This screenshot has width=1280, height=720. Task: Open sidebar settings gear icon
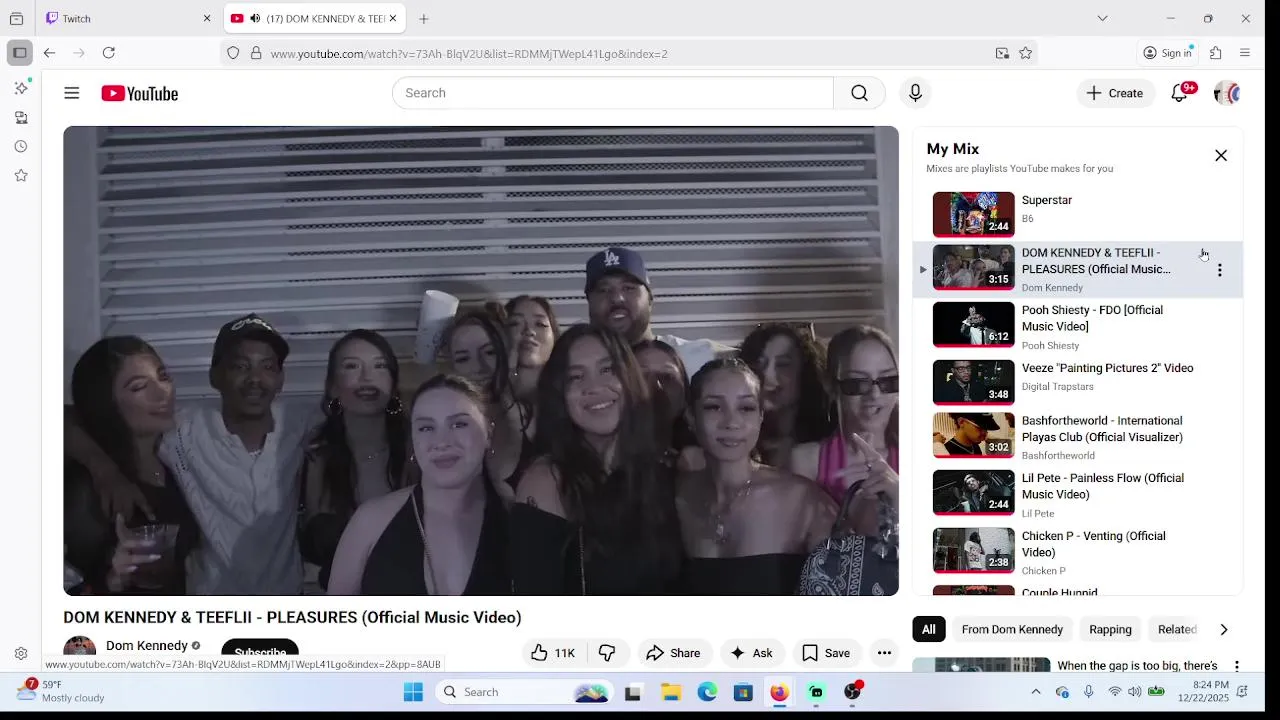pyautogui.click(x=21, y=653)
